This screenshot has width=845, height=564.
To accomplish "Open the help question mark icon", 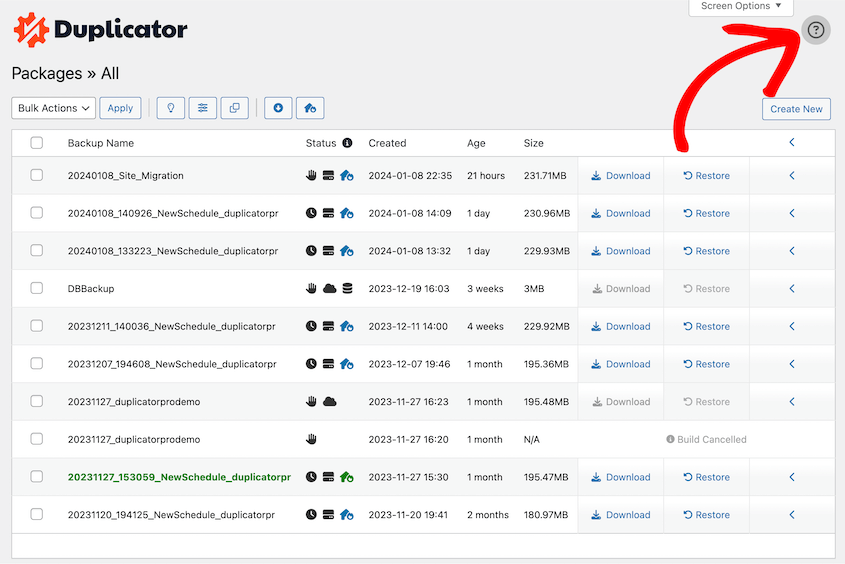I will [x=815, y=30].
